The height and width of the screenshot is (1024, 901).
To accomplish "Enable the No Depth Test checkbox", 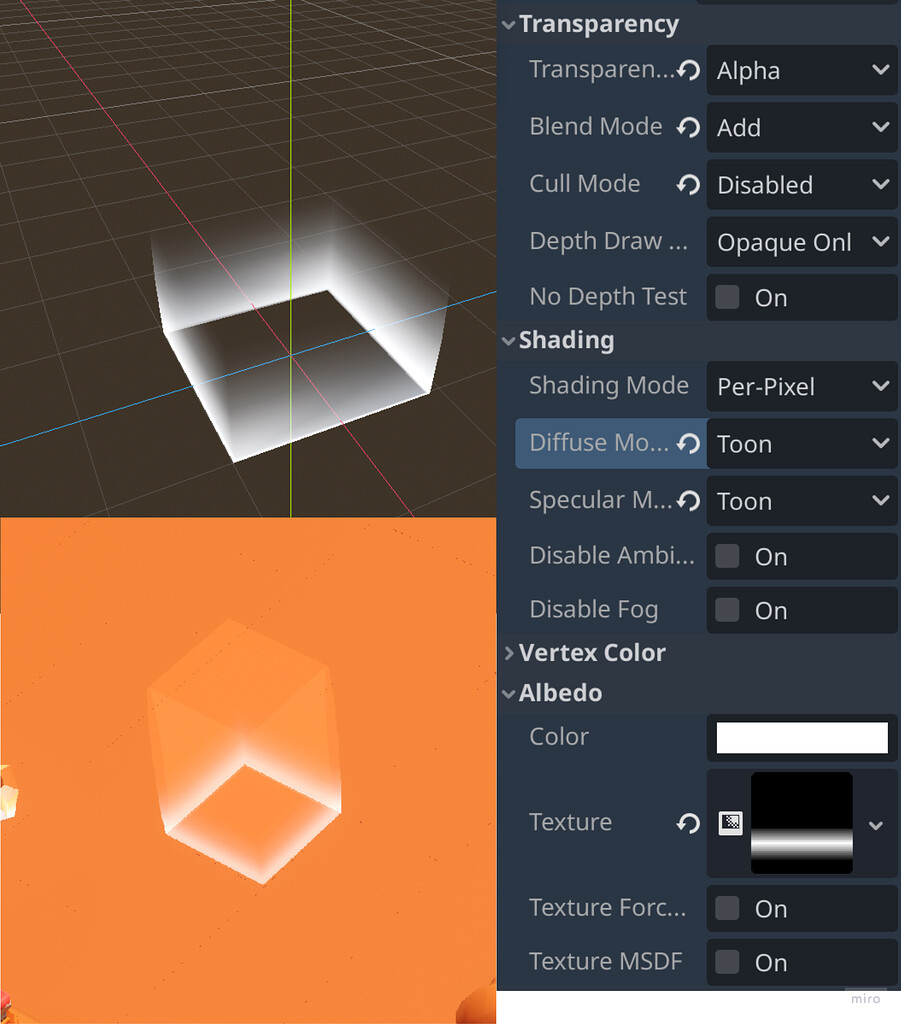I will (727, 297).
